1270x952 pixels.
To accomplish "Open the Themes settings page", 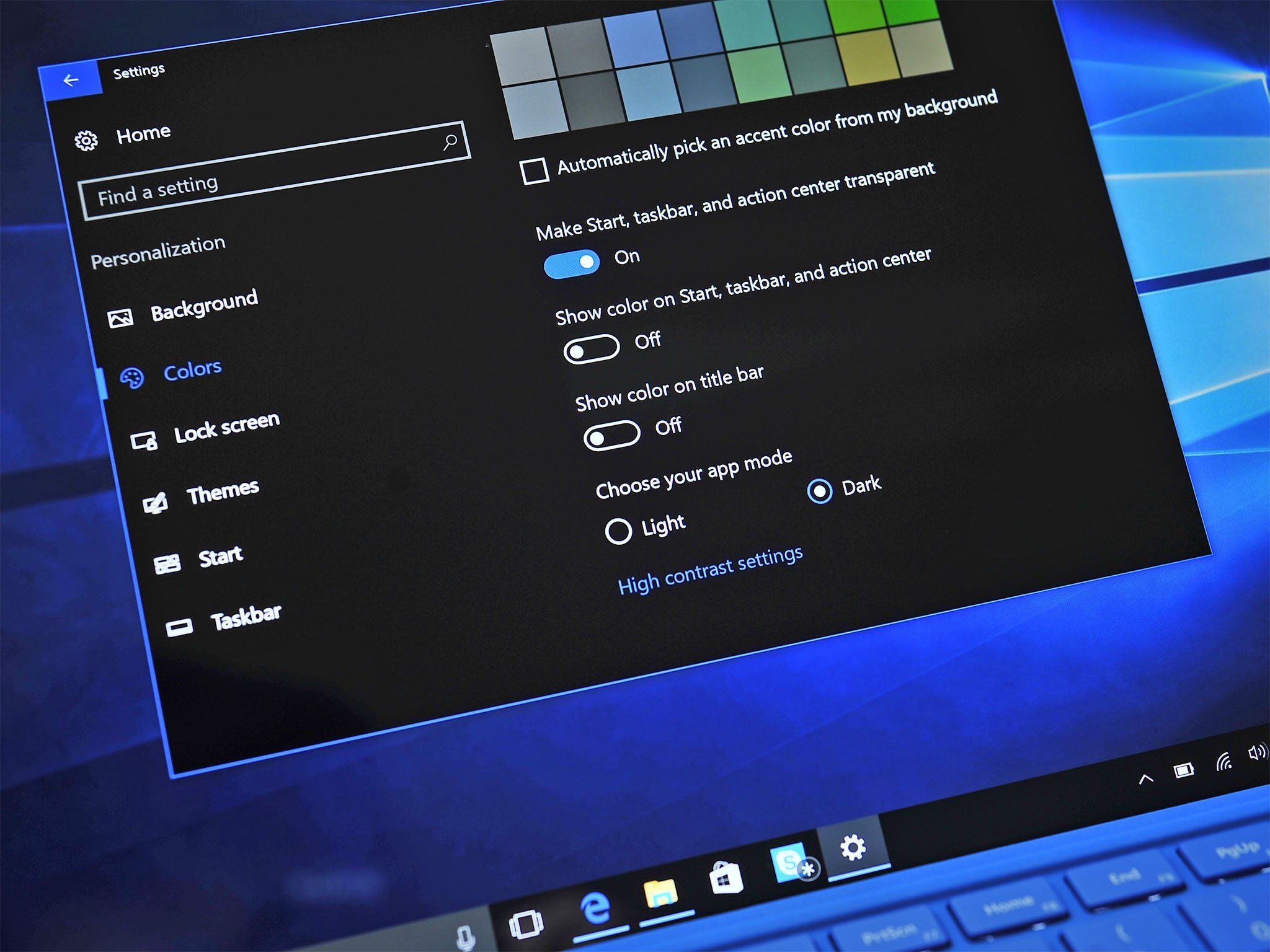I will 222,493.
